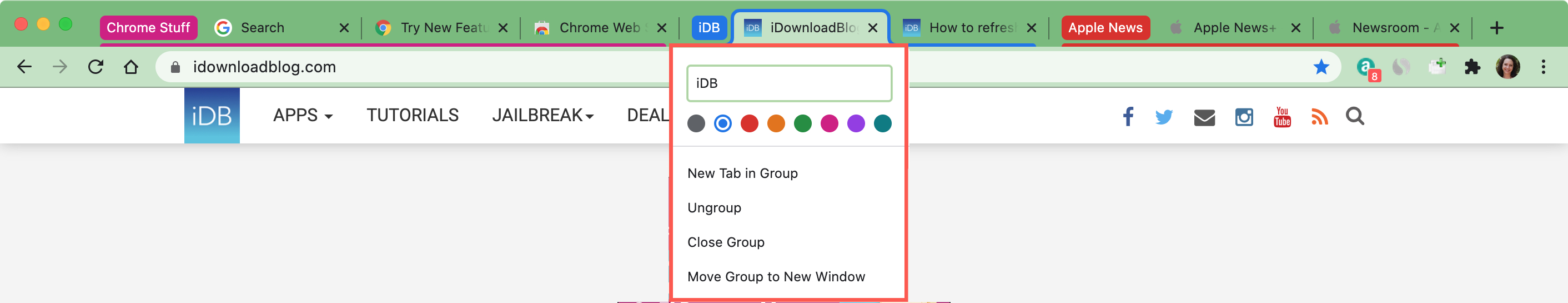Image resolution: width=1568 pixels, height=303 pixels.
Task: Pick the pink group color
Action: coord(829,124)
